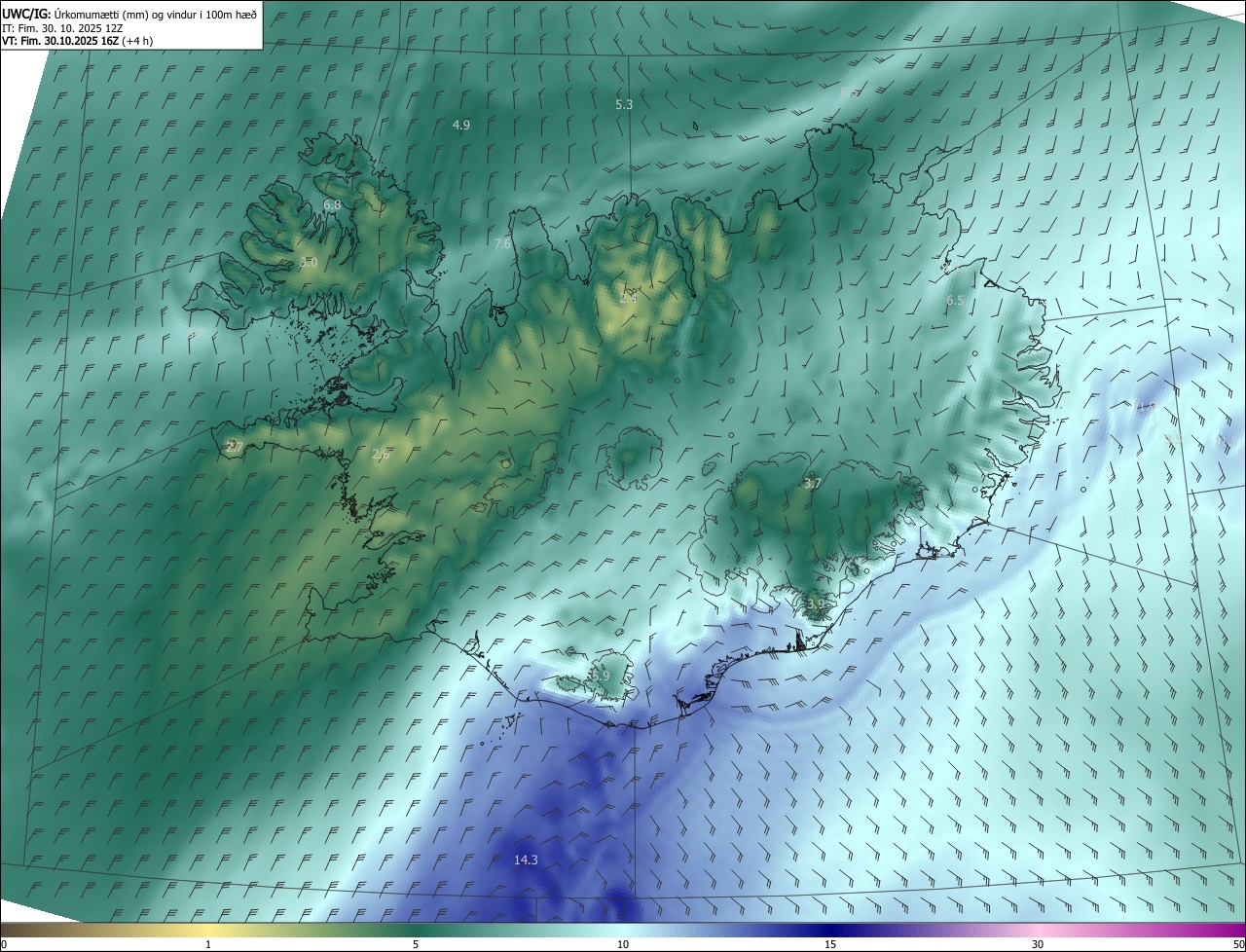Click the 6.5 value label on the map

coord(955,301)
